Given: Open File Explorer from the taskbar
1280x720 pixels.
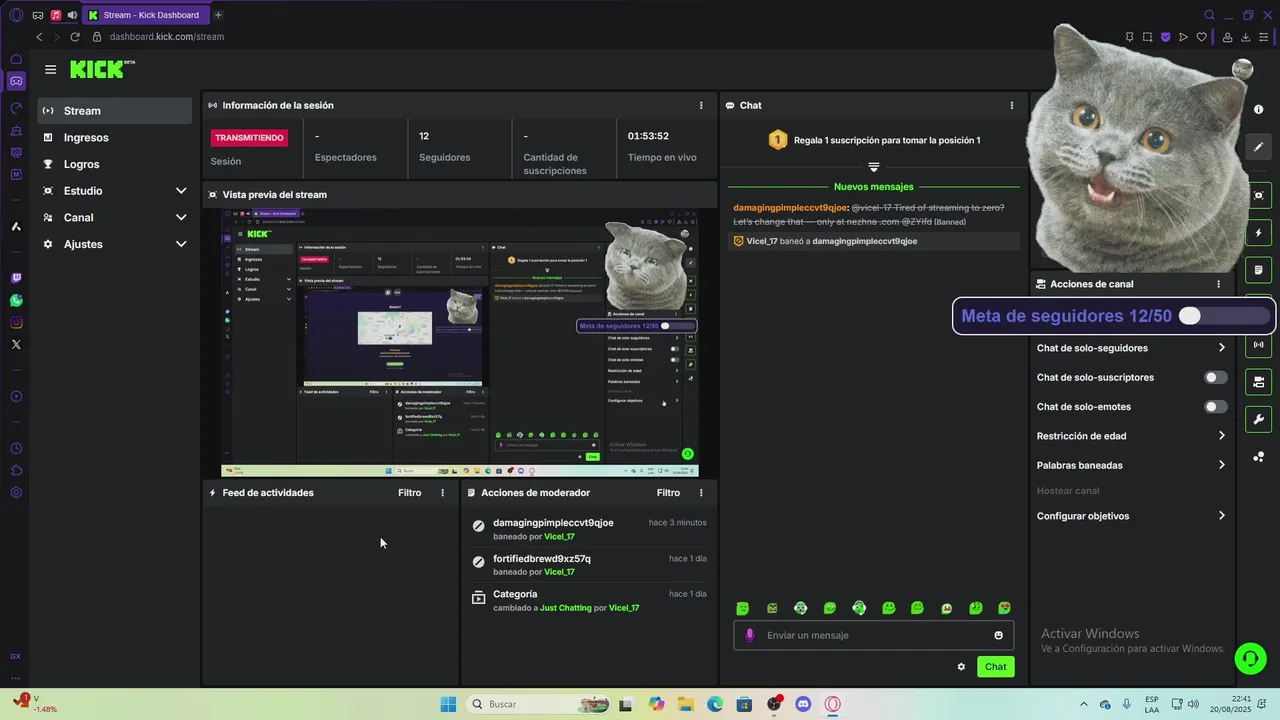Looking at the screenshot, I should pos(686,704).
